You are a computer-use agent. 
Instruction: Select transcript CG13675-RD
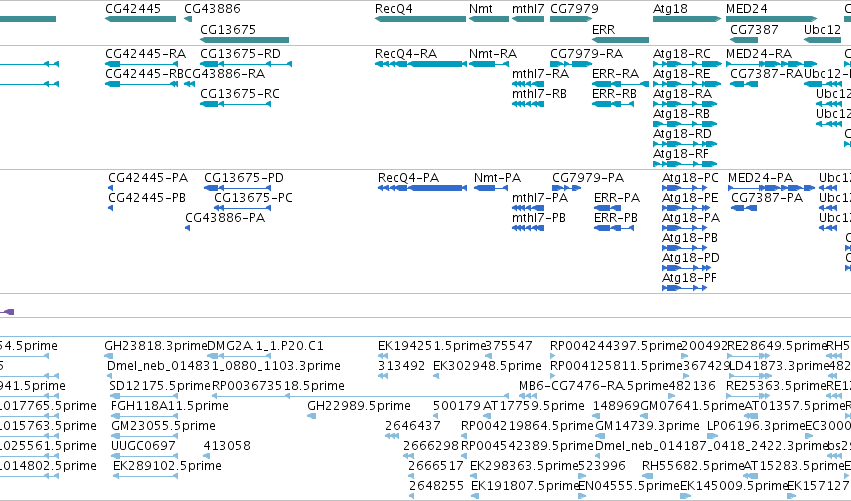pos(246,64)
